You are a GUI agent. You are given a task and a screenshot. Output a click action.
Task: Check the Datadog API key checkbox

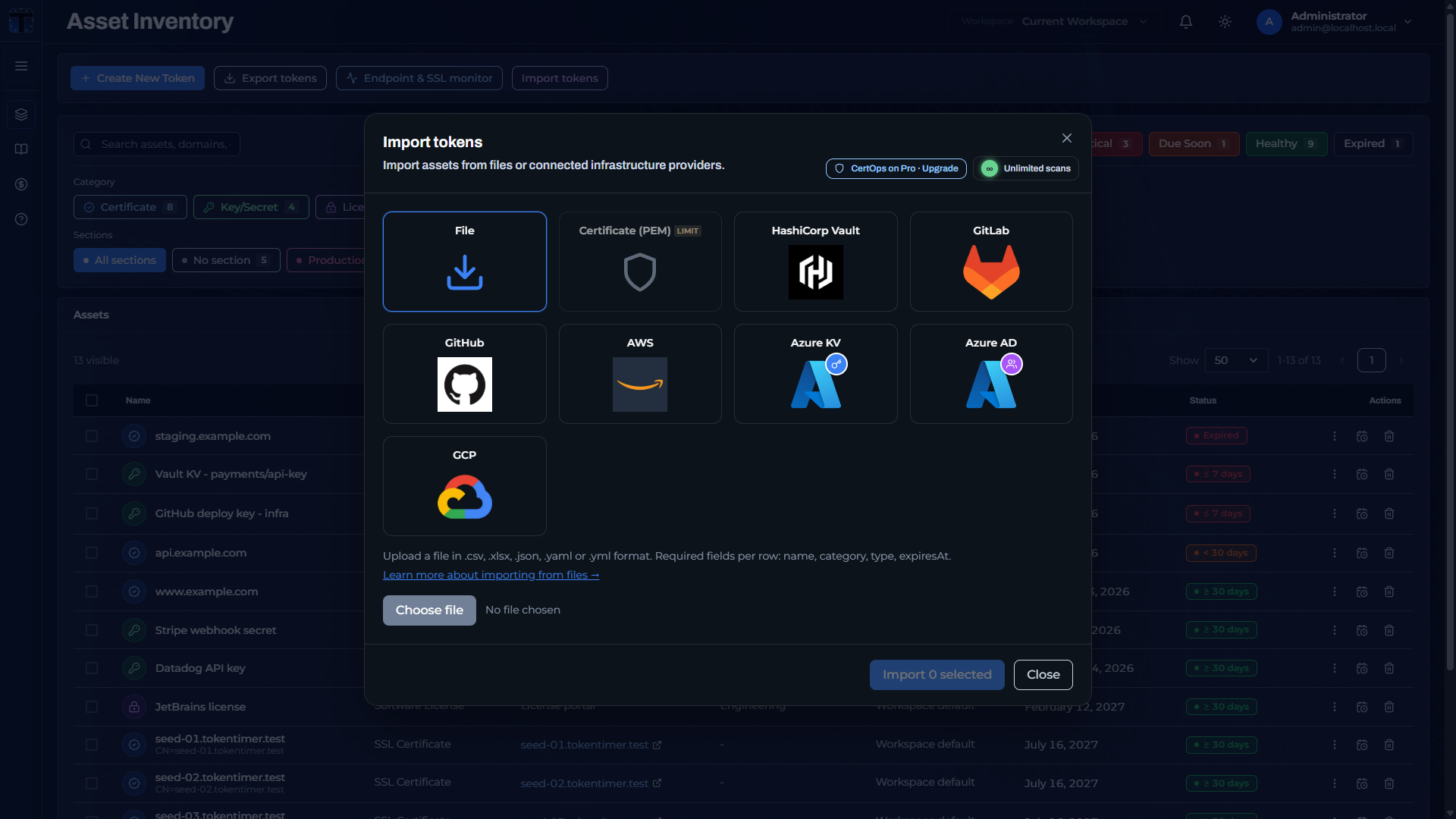click(92, 668)
